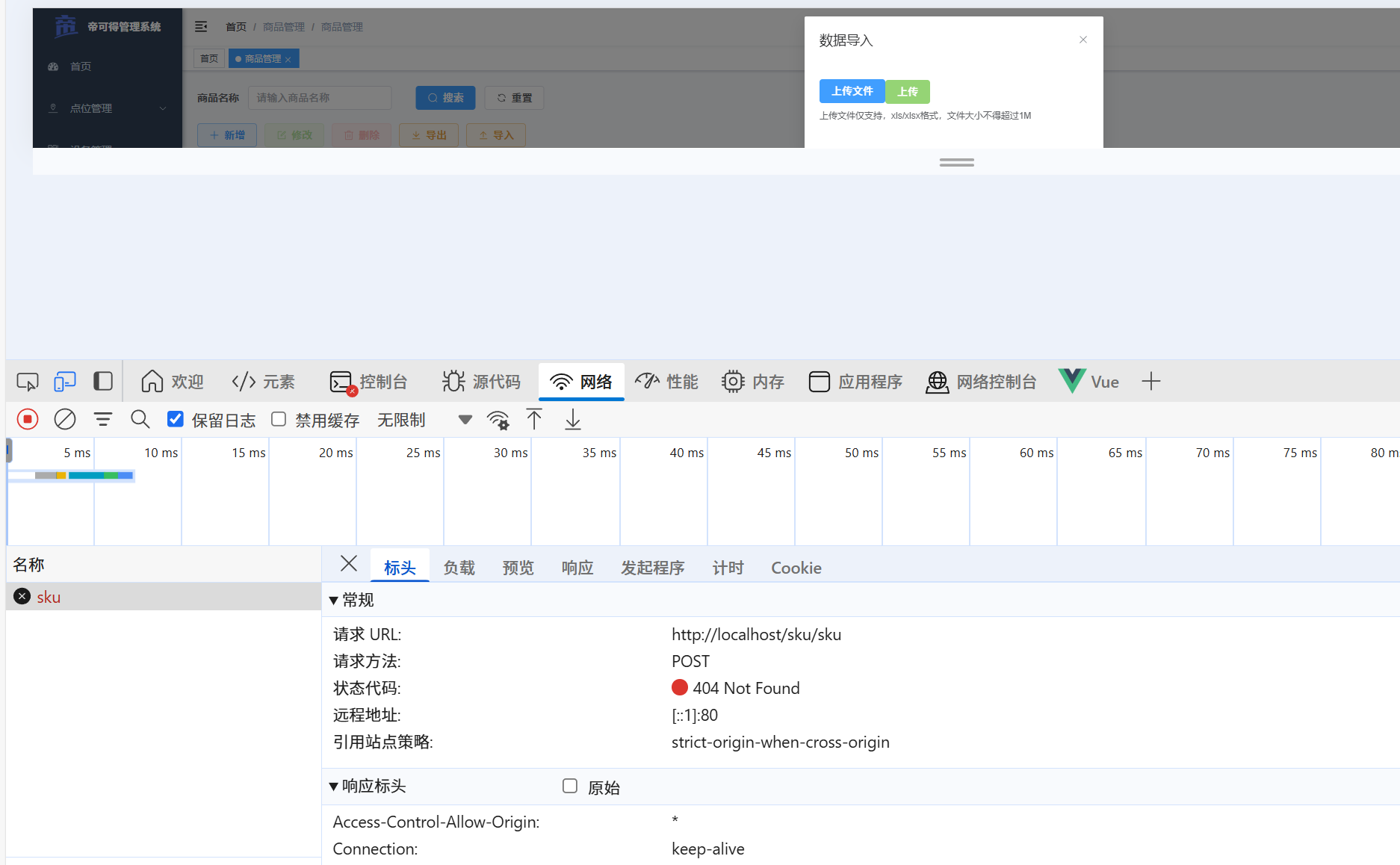Click the 搜索 button to search products
The height and width of the screenshot is (865, 1400).
[x=445, y=97]
